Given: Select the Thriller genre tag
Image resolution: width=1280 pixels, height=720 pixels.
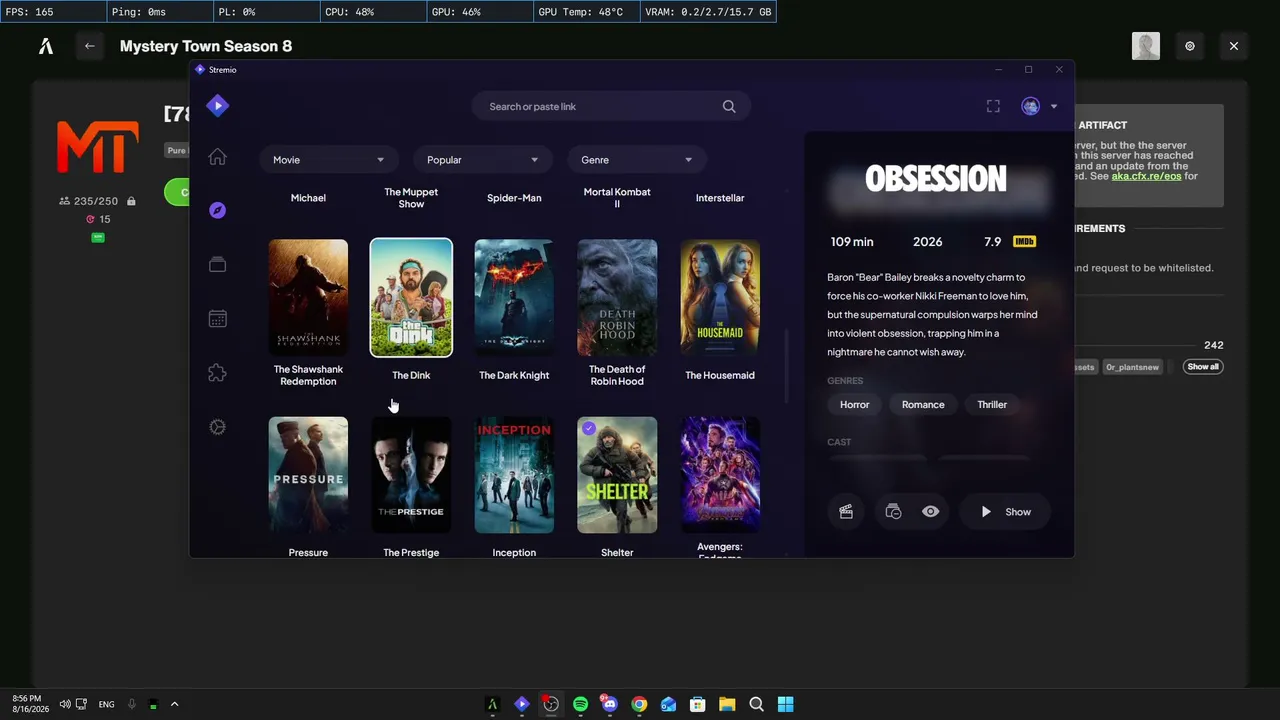Looking at the screenshot, I should coord(992,405).
